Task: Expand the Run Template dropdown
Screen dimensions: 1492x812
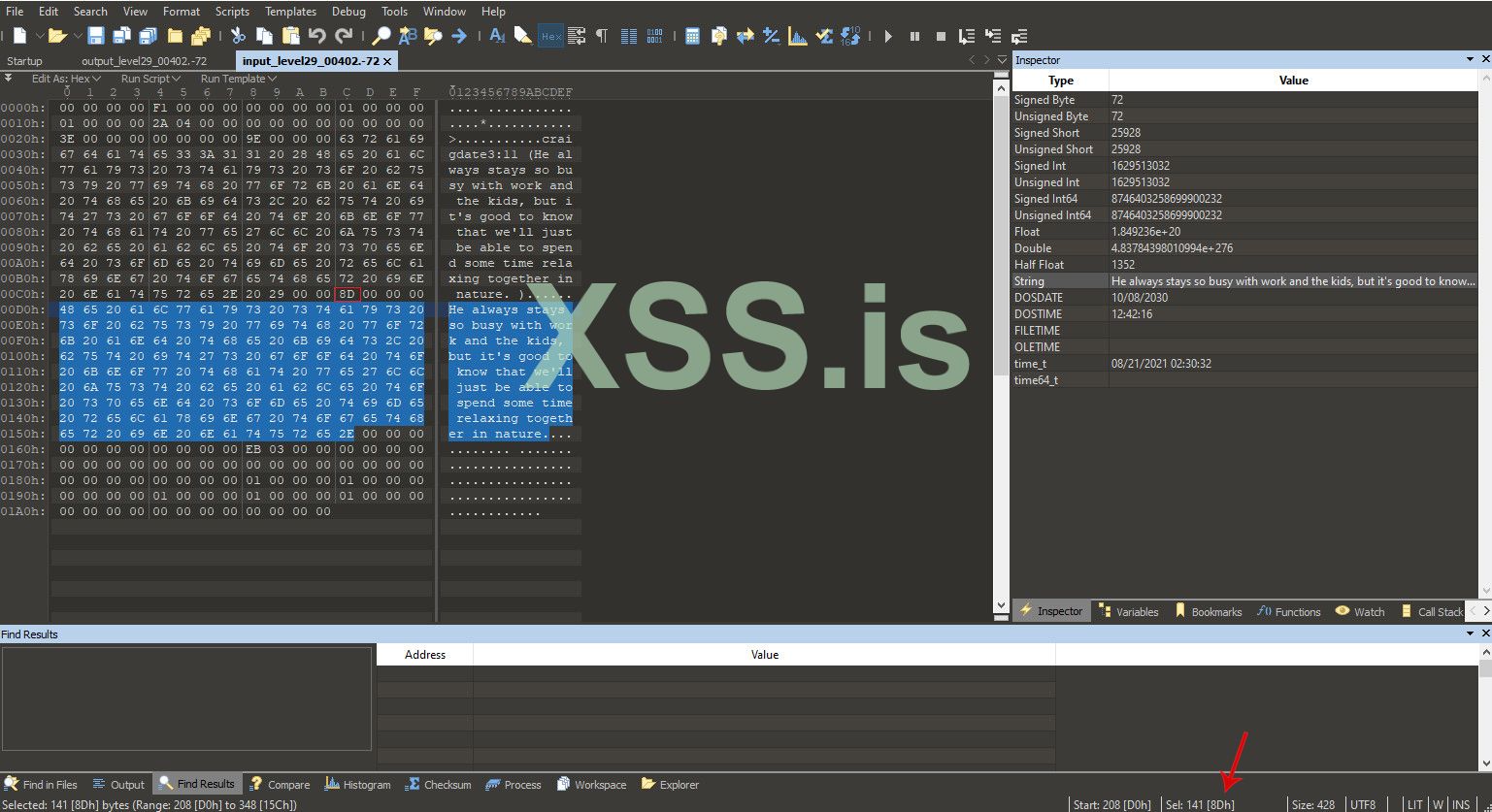Action: click(238, 79)
